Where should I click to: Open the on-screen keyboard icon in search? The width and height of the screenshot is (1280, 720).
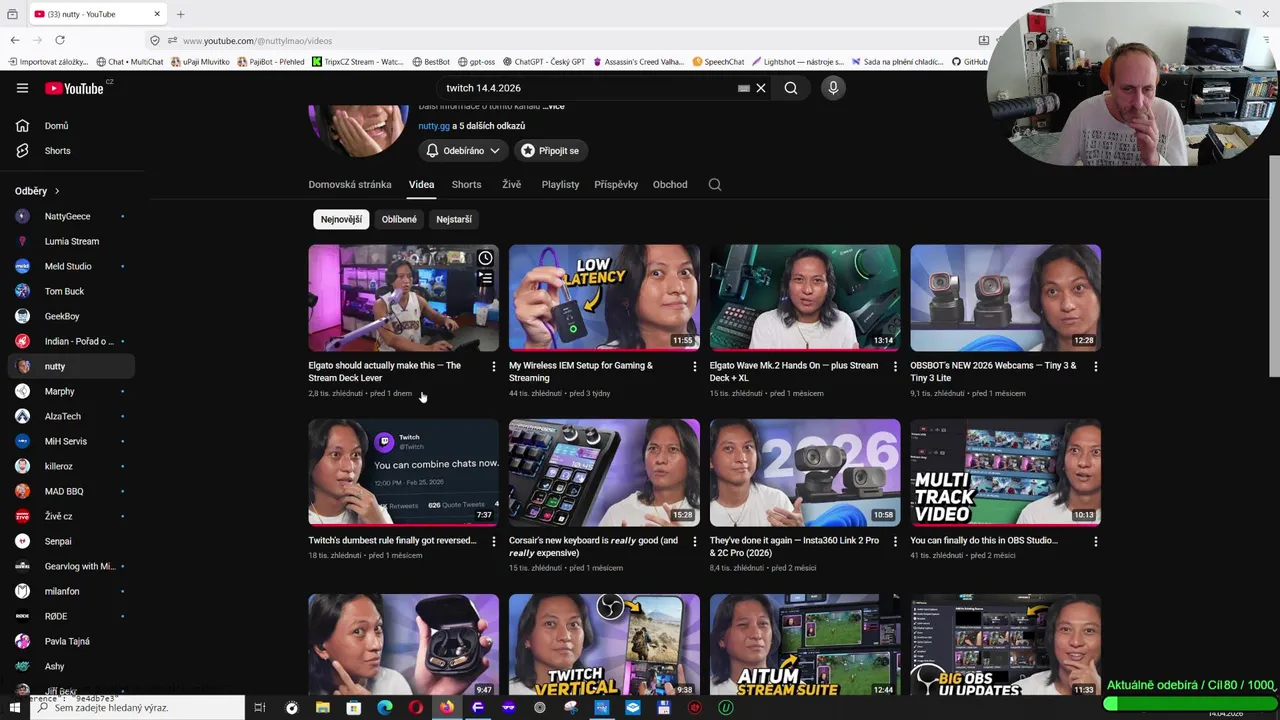pos(744,88)
